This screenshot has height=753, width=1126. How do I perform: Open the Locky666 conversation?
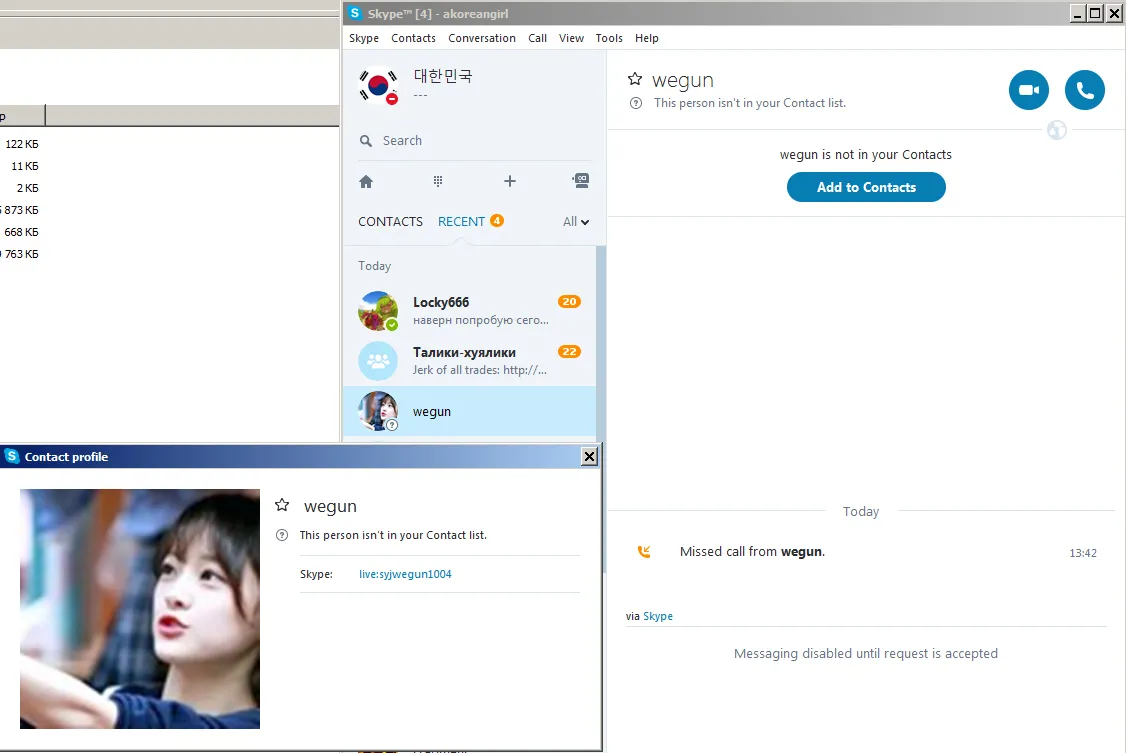click(470, 311)
